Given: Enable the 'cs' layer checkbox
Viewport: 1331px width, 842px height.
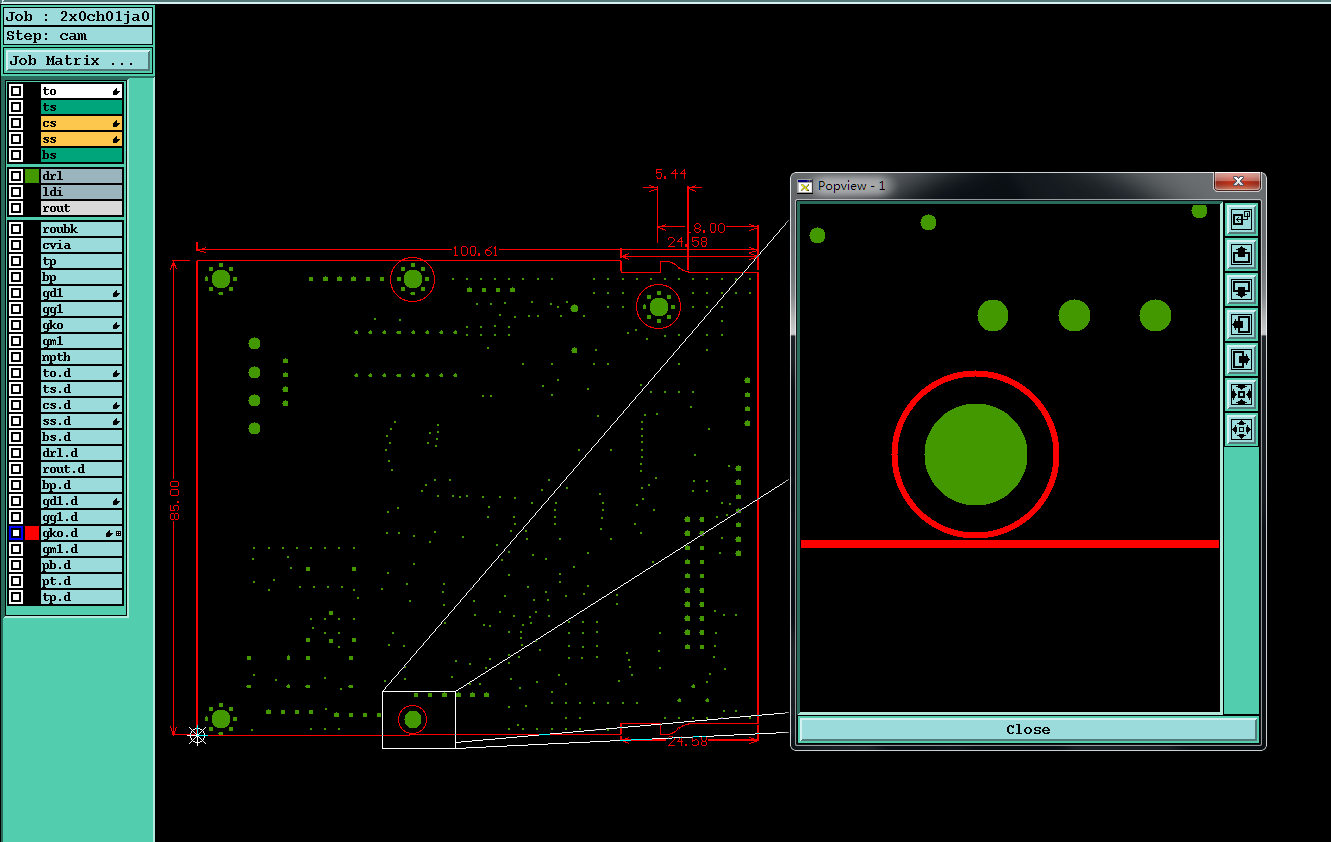Looking at the screenshot, I should (x=16, y=123).
